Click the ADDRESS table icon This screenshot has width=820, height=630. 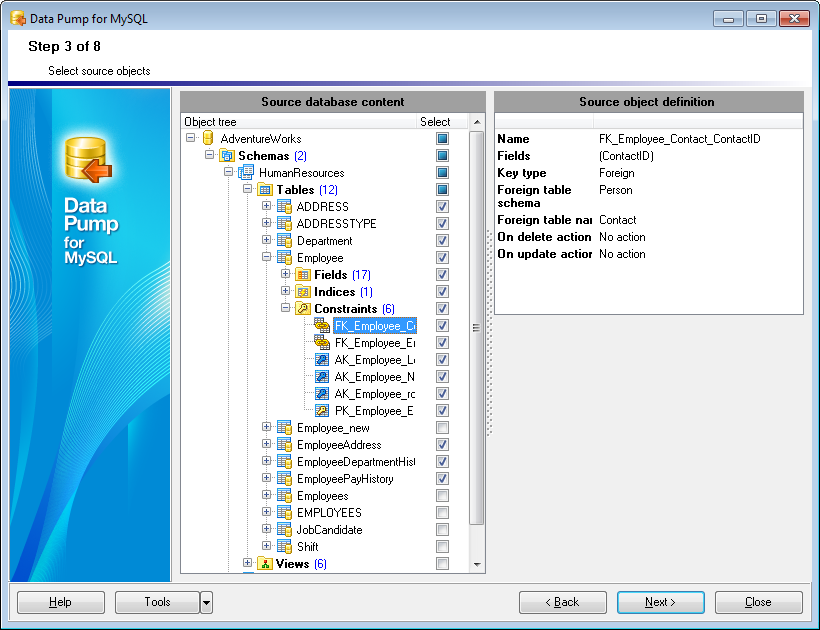284,207
